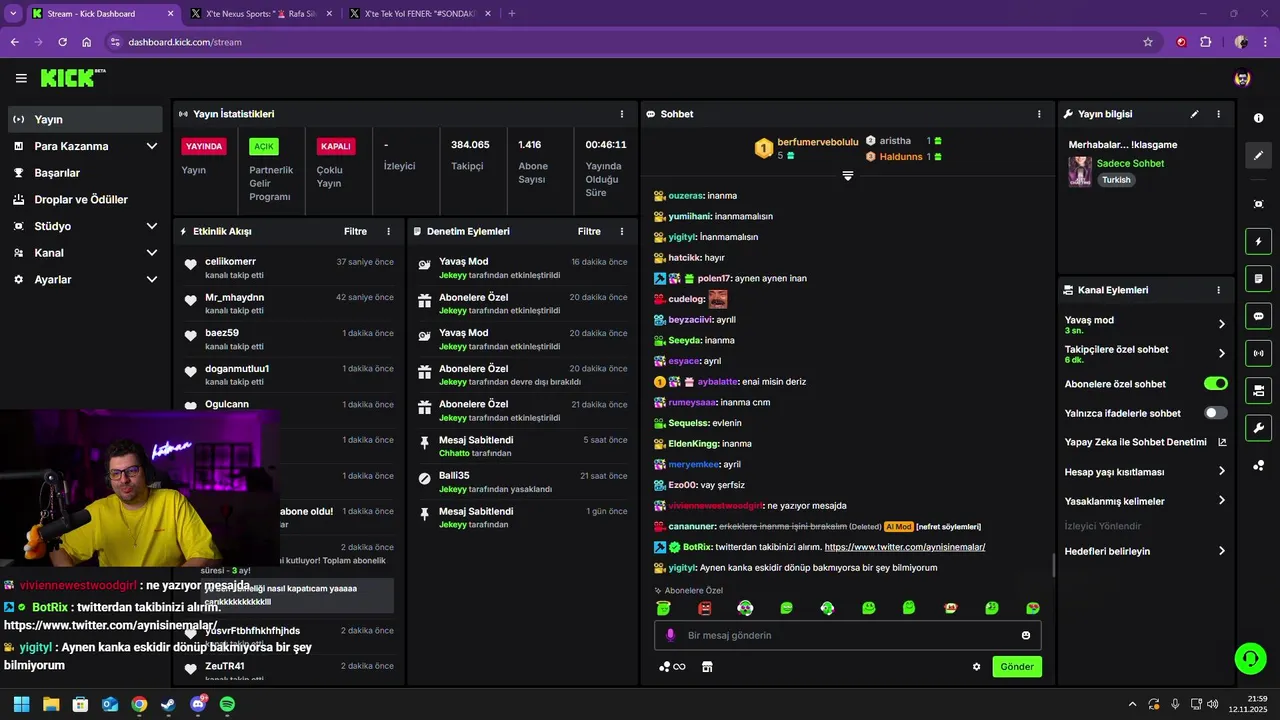1280x720 pixels.
Task: Toggle the wrench stream info panel icon
Action: tap(1258, 428)
